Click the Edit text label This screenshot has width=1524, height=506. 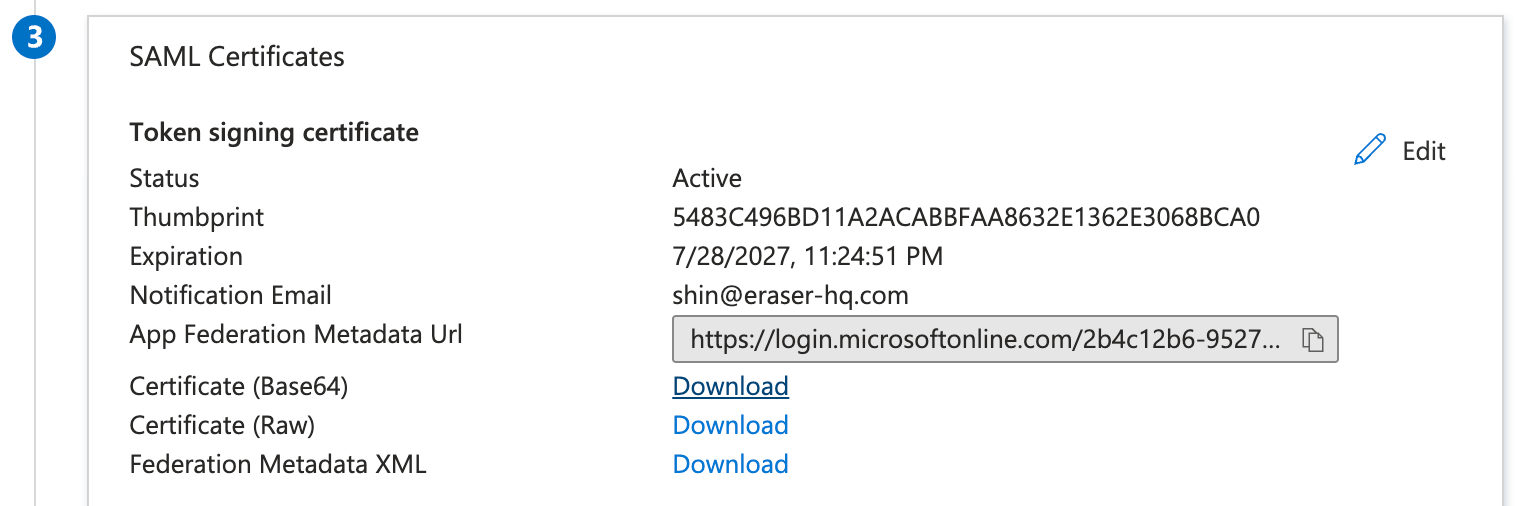coord(1424,151)
